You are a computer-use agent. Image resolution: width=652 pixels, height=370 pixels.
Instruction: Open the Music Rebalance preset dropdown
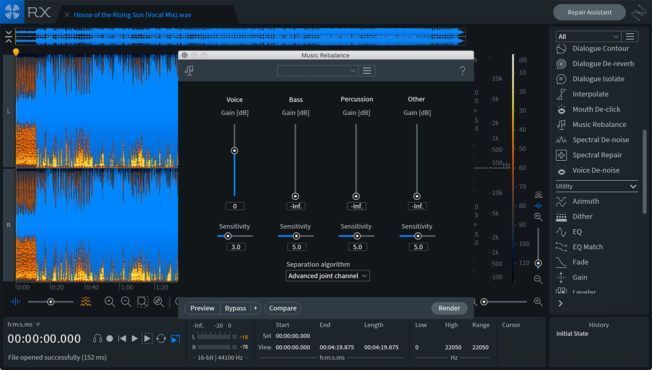[x=317, y=71]
